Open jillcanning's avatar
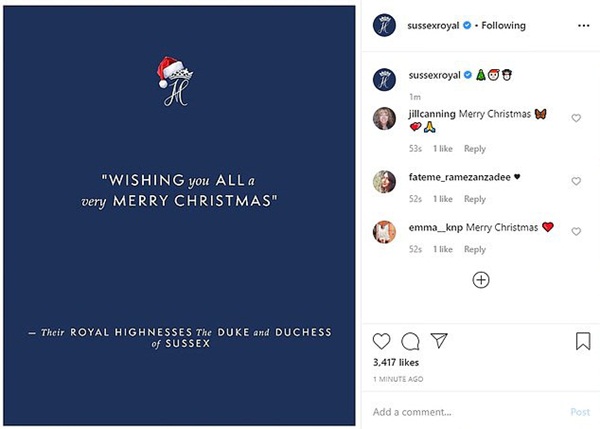Image resolution: width=600 pixels, height=429 pixels. [384, 118]
